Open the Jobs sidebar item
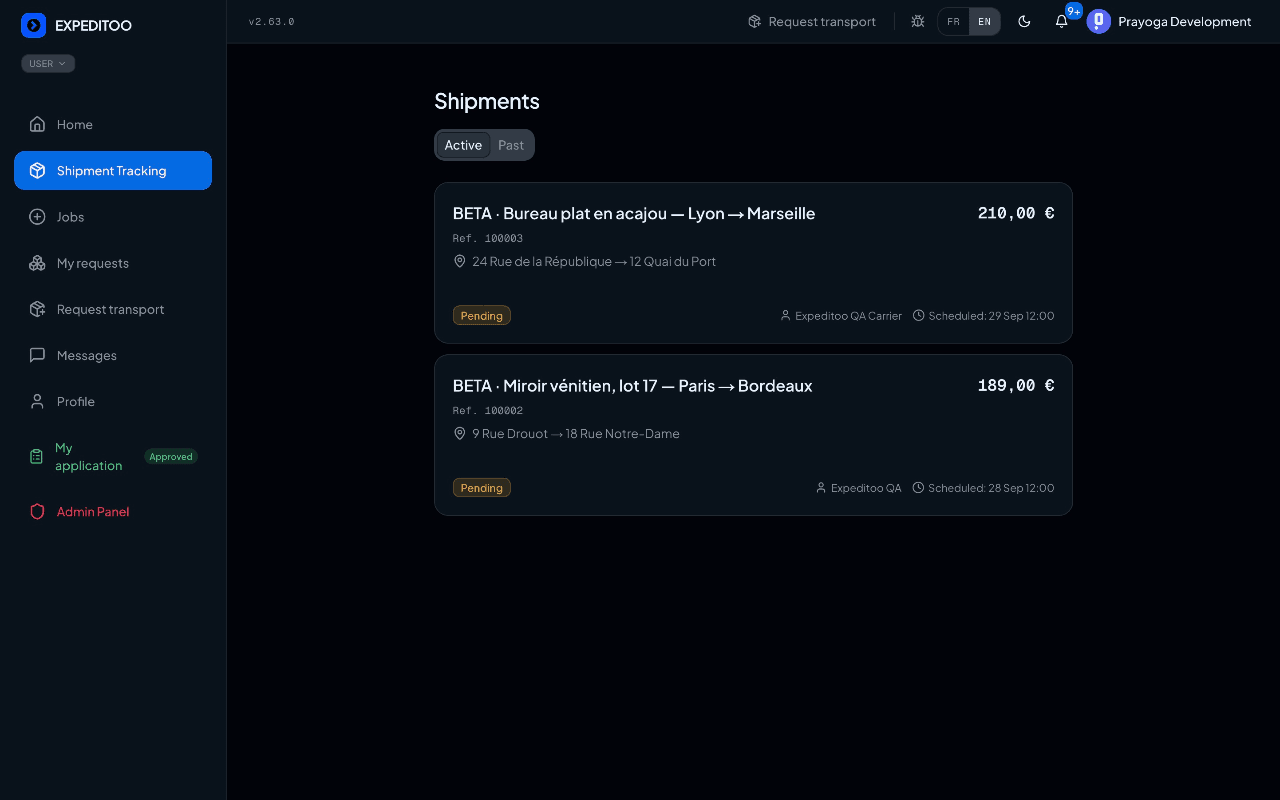1280x800 pixels. click(113, 217)
